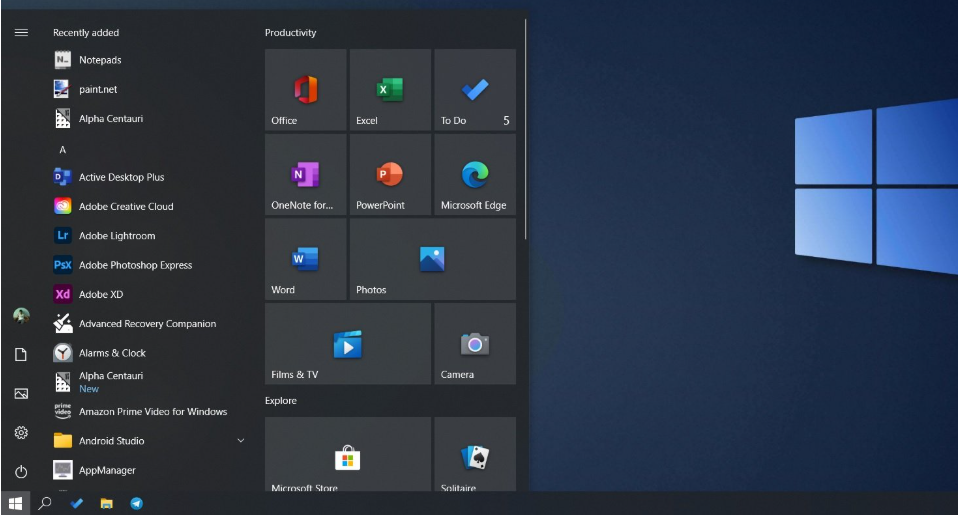Launch paint.net from the app list
Screen dimensions: 958x515
pyautogui.click(x=150, y=89)
